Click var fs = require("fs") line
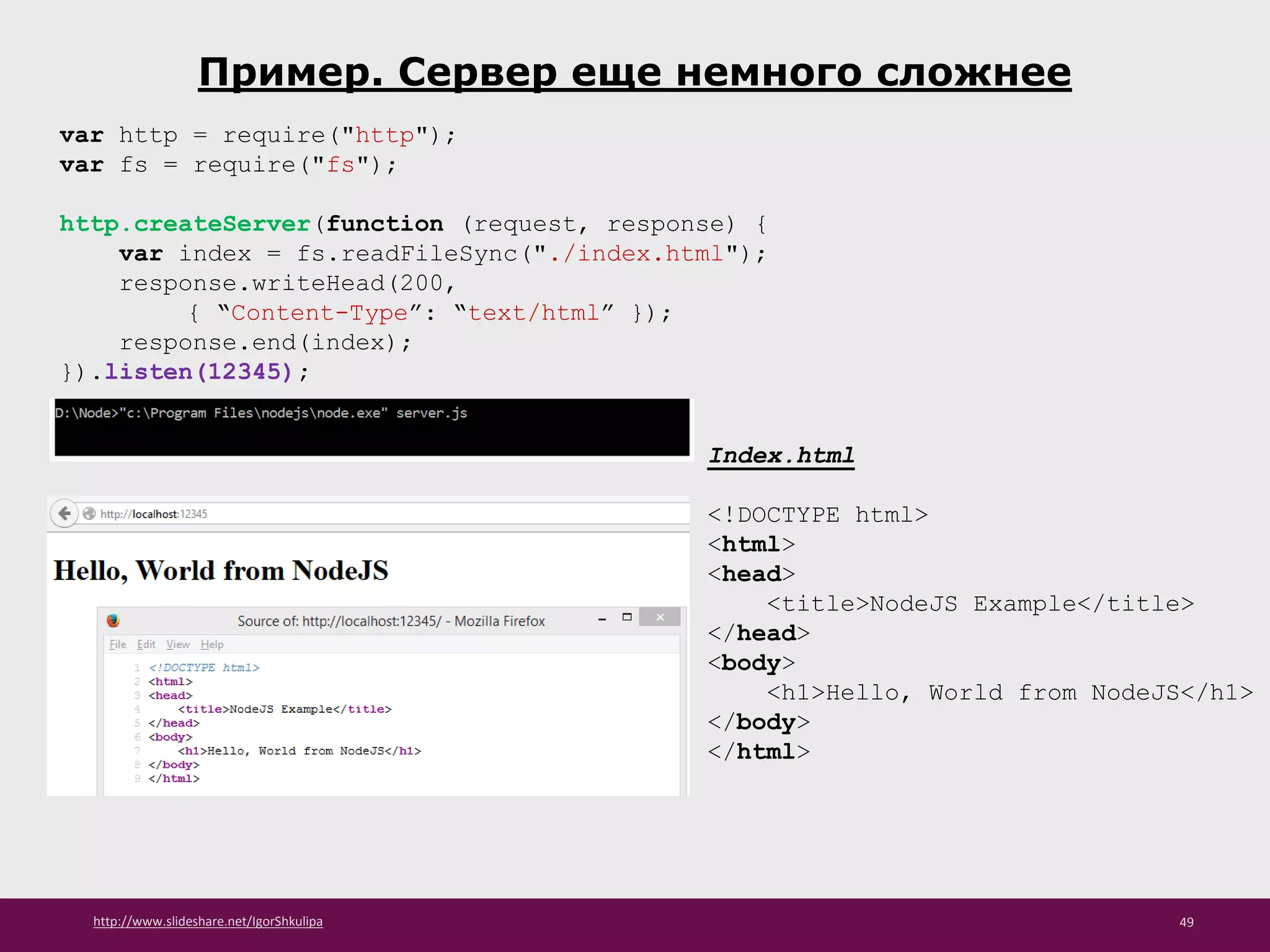Screen dimensions: 1270x952 (228, 165)
